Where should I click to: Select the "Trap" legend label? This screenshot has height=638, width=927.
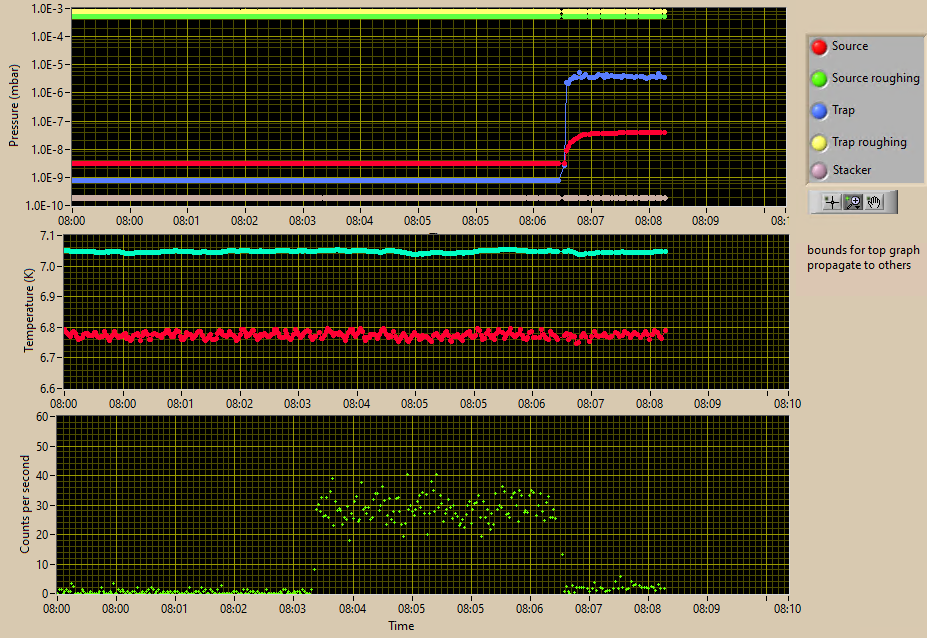(x=843, y=110)
